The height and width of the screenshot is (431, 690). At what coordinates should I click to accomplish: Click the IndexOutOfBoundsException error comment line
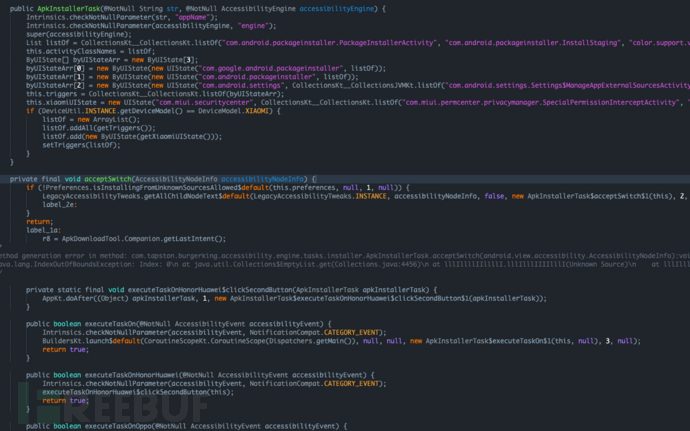(345, 264)
